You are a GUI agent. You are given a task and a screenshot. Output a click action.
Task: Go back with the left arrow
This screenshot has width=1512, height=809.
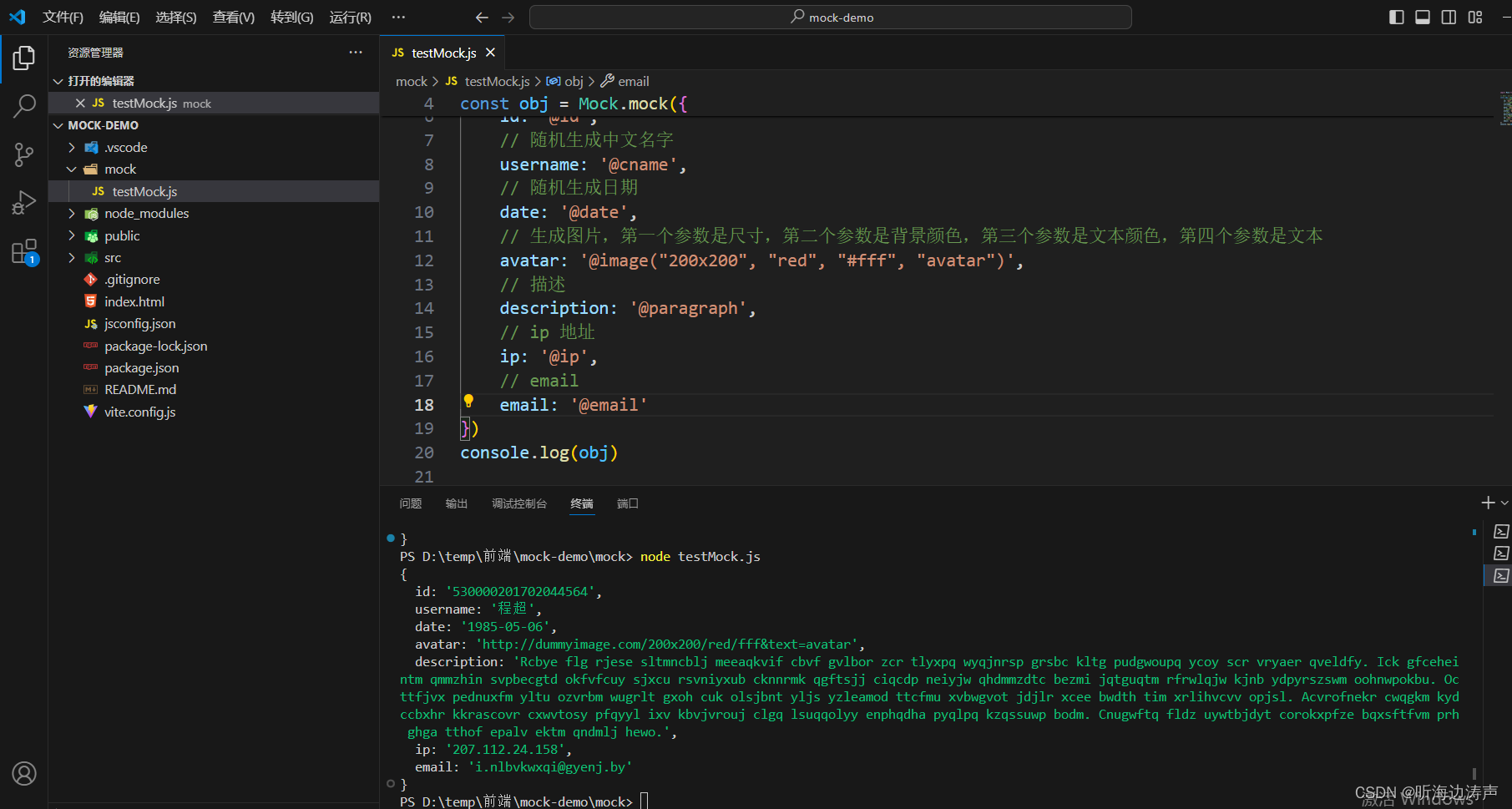tap(482, 18)
